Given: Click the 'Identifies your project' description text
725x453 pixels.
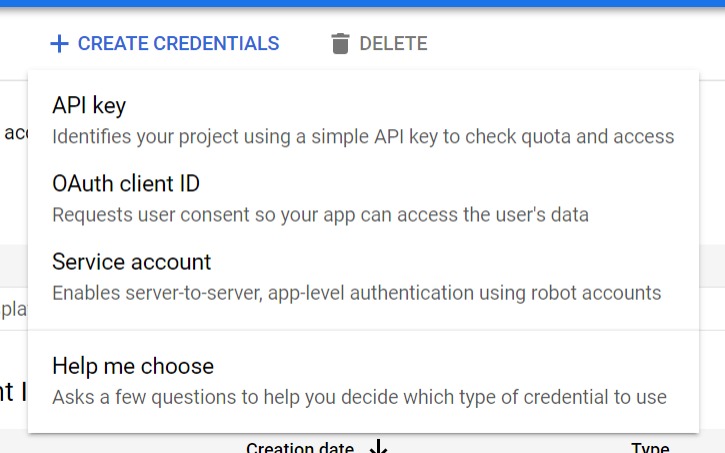Looking at the screenshot, I should 363,137.
